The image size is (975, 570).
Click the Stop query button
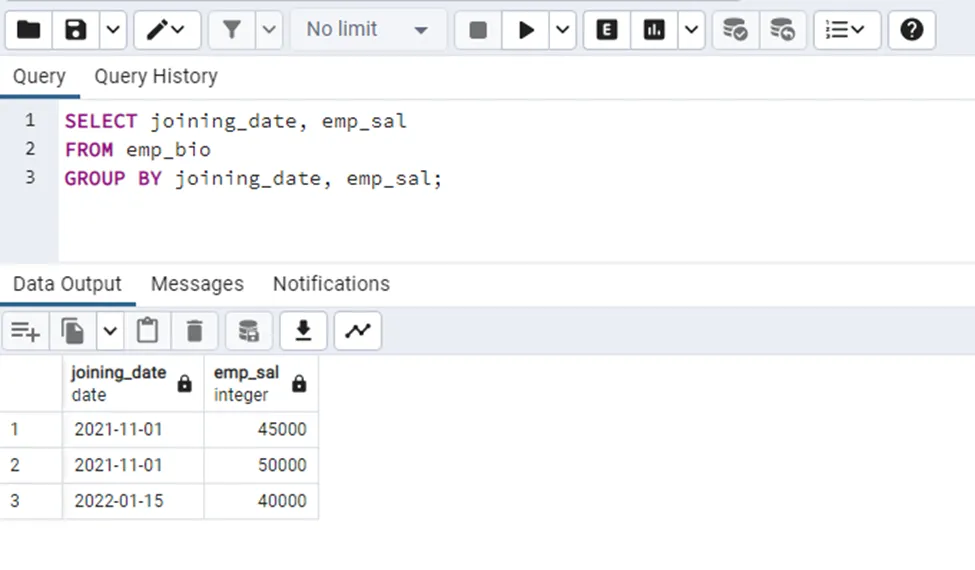point(478,30)
